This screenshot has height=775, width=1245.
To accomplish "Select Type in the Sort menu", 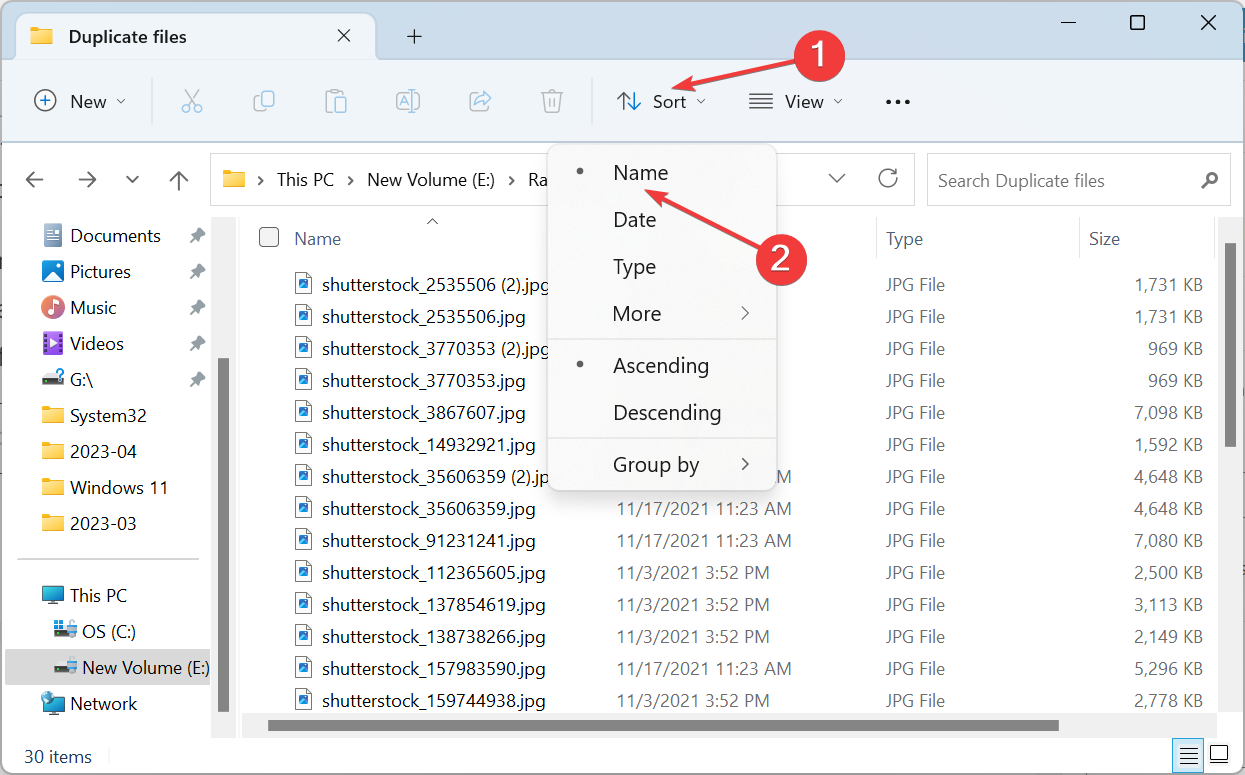I will (634, 267).
